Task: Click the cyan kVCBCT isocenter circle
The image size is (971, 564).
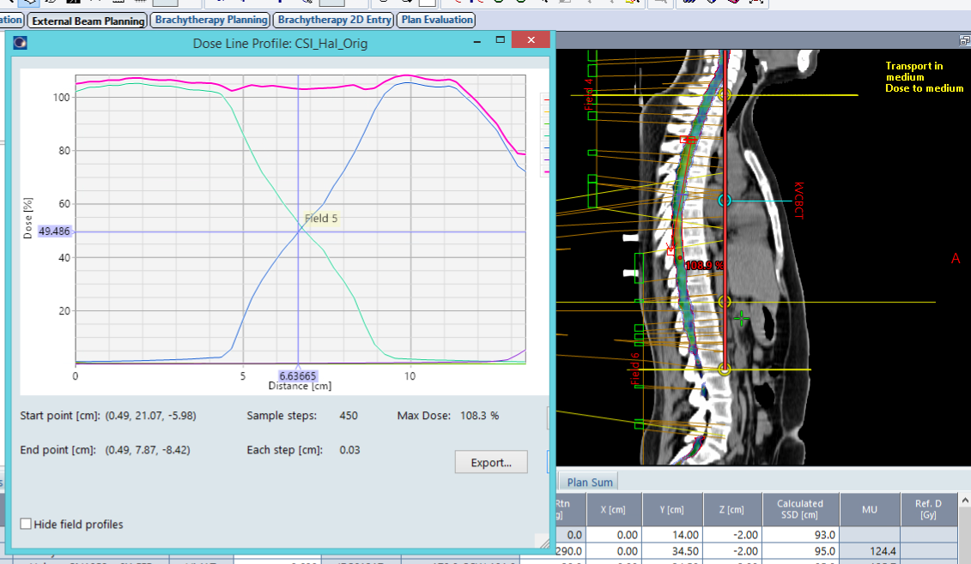Action: point(725,201)
